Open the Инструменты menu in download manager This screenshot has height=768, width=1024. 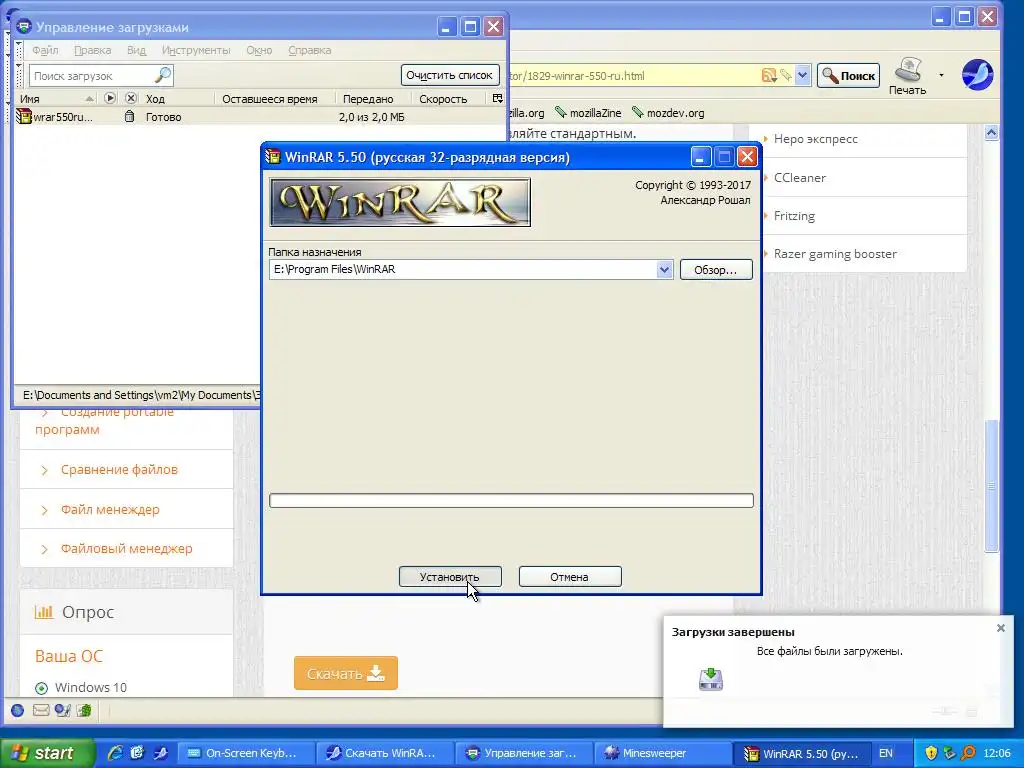coord(196,50)
